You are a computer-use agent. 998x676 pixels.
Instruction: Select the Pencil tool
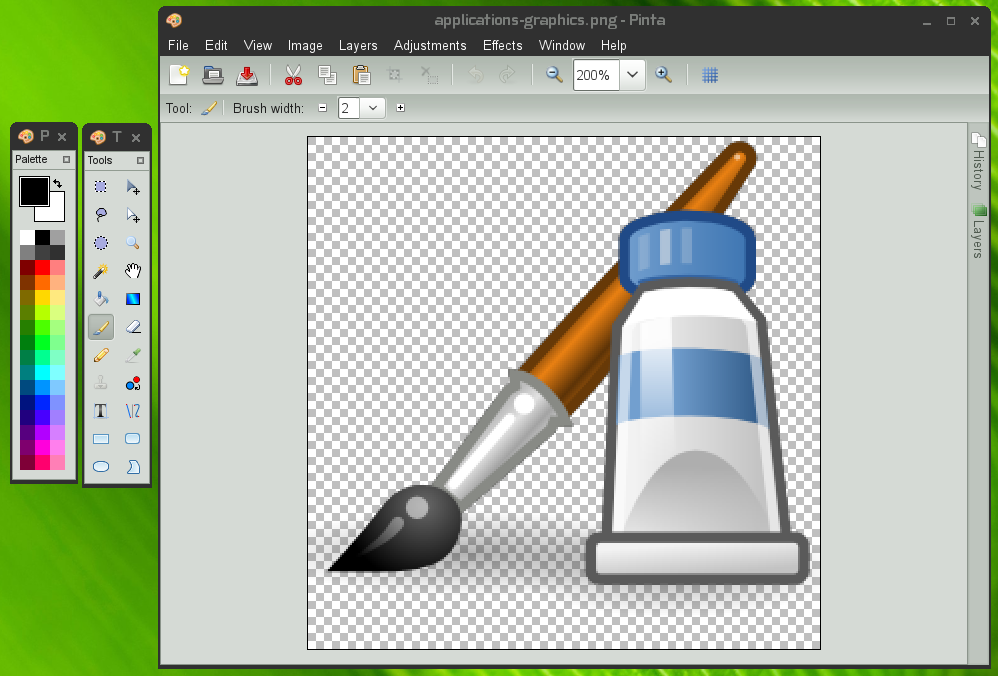point(101,355)
